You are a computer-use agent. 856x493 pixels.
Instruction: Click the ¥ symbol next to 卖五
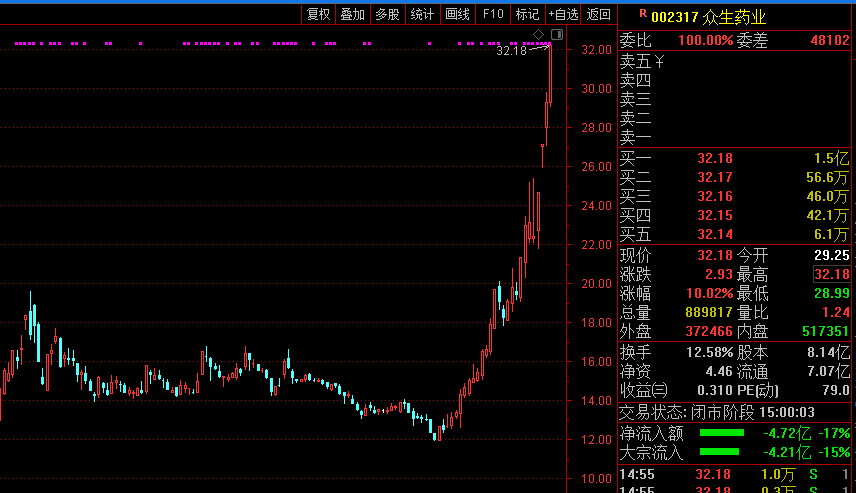pos(659,62)
